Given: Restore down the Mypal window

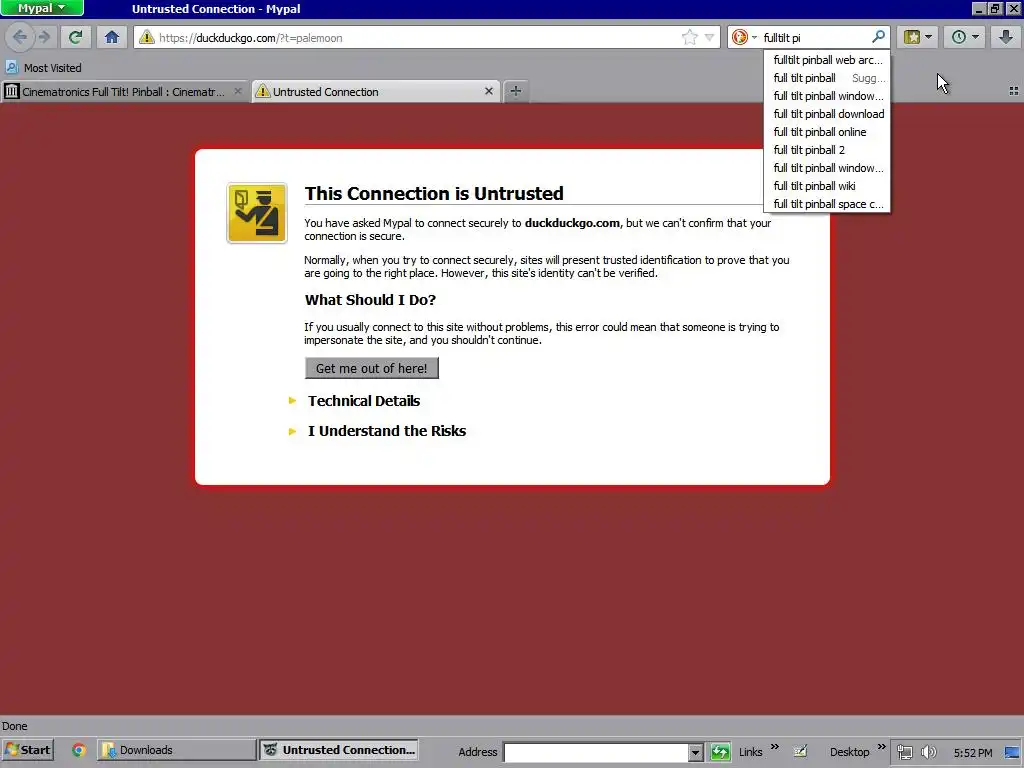Looking at the screenshot, I should coord(995,8).
